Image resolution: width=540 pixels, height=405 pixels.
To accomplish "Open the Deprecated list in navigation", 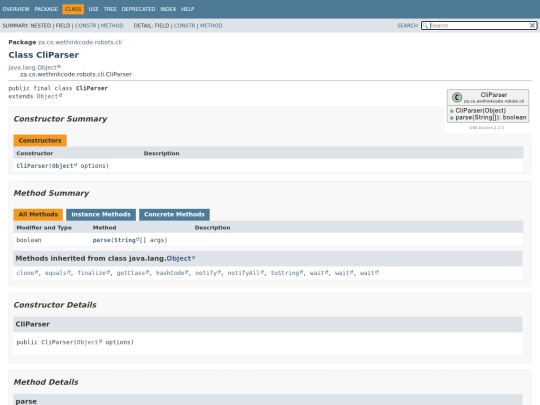I will tap(138, 9).
